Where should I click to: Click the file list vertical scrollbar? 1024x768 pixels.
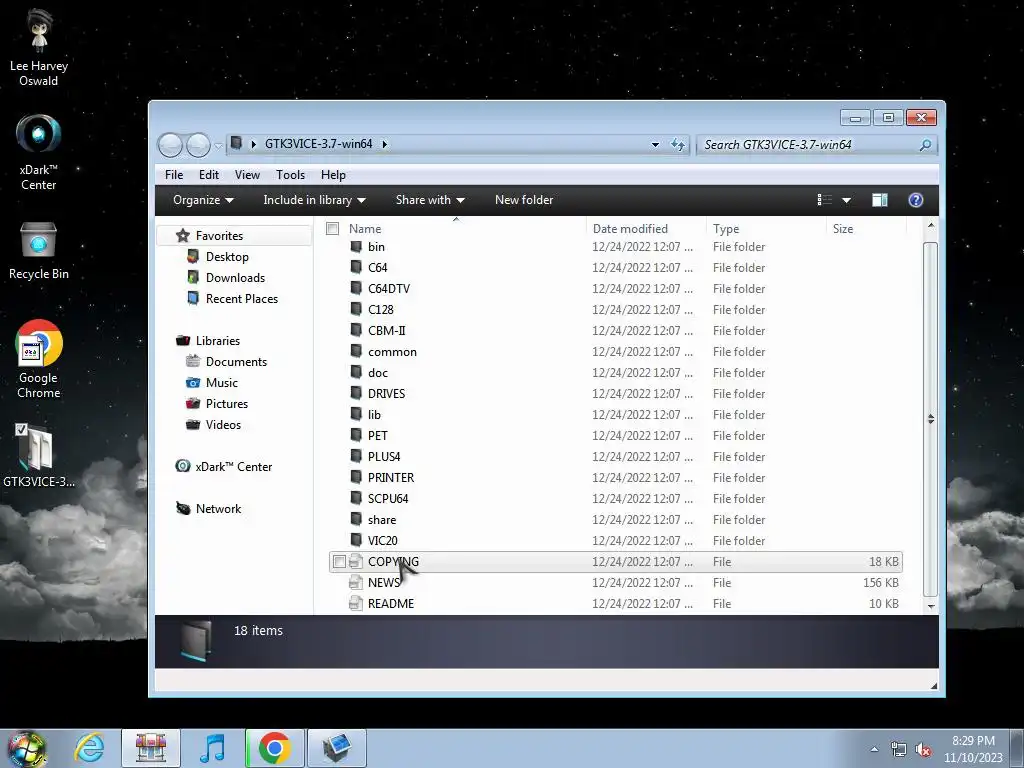coord(931,419)
